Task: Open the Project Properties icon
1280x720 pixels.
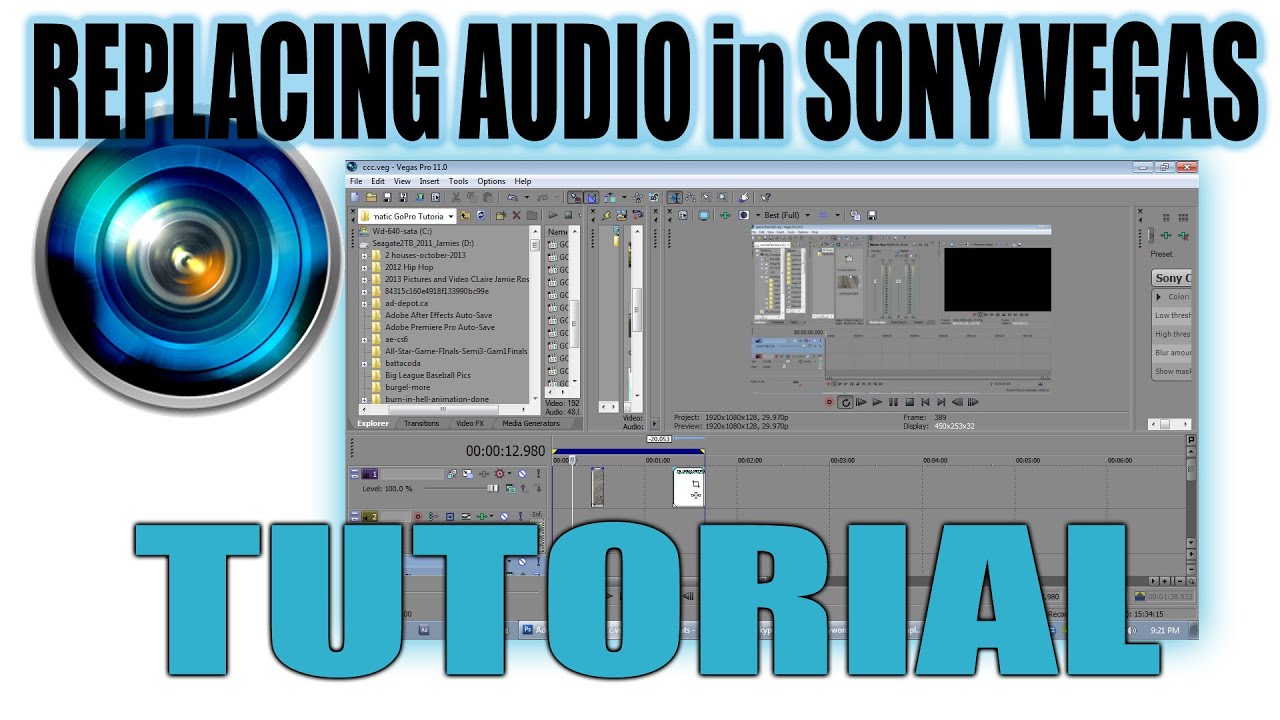Action: tap(435, 198)
